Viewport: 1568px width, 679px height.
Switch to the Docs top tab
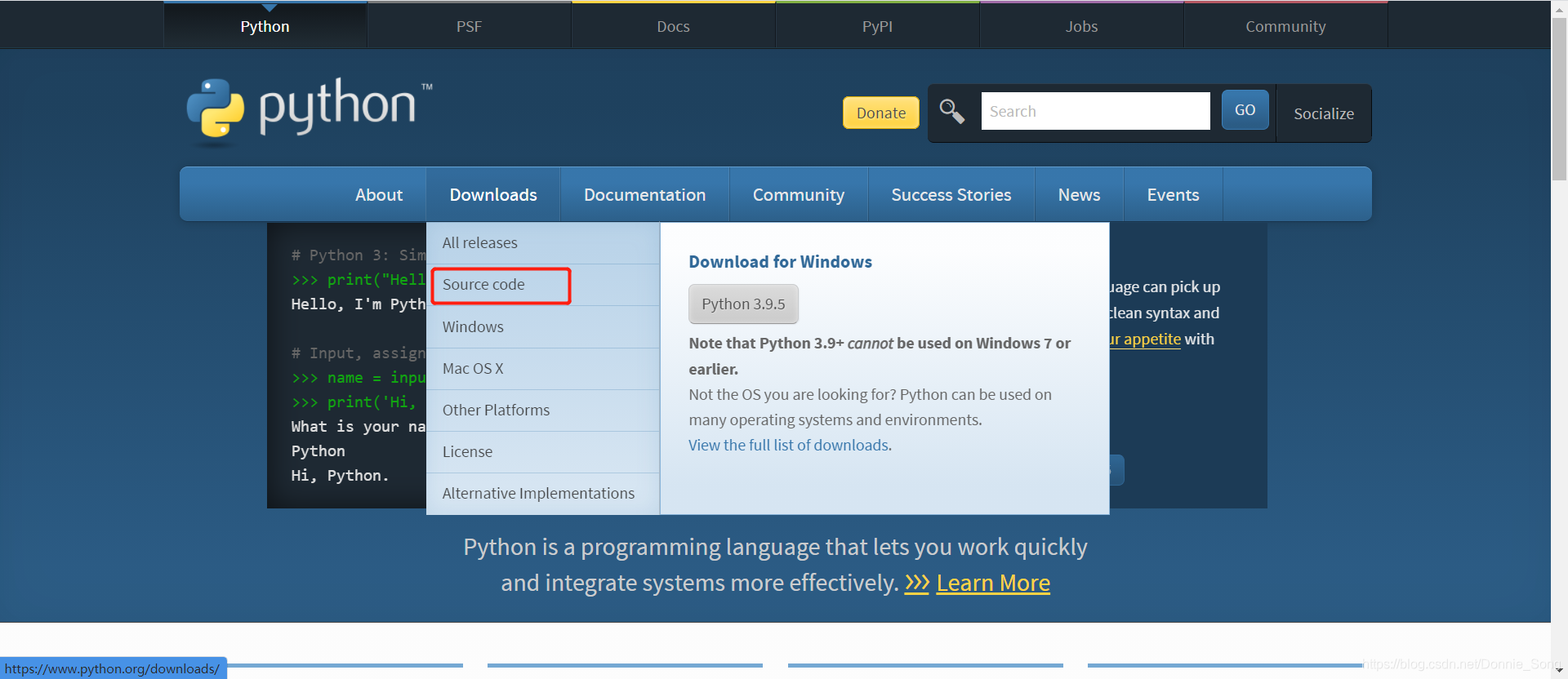[674, 26]
